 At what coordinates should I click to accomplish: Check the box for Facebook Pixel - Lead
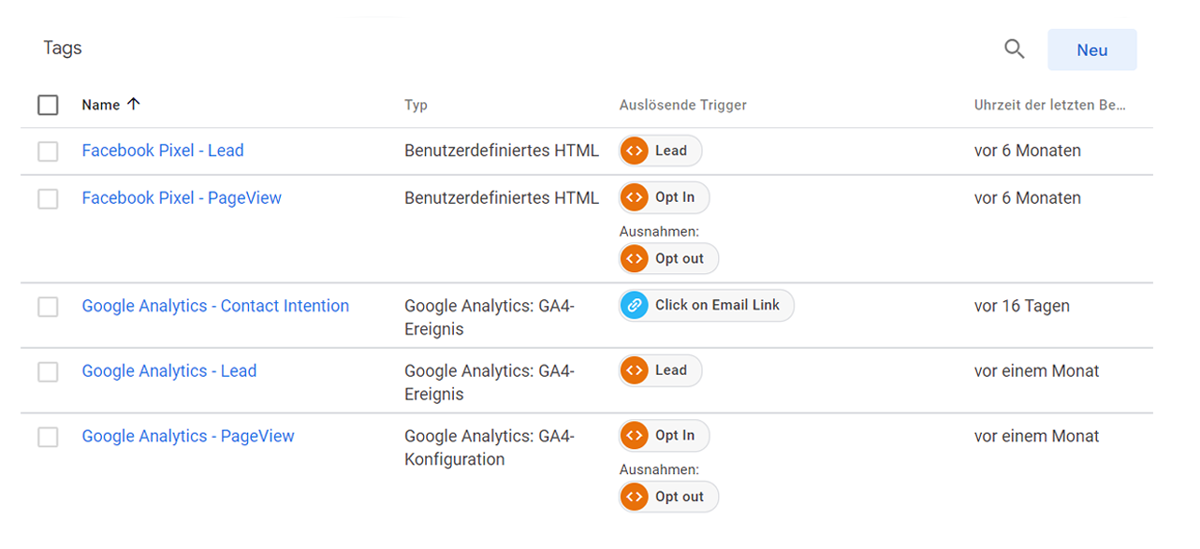tap(48, 151)
